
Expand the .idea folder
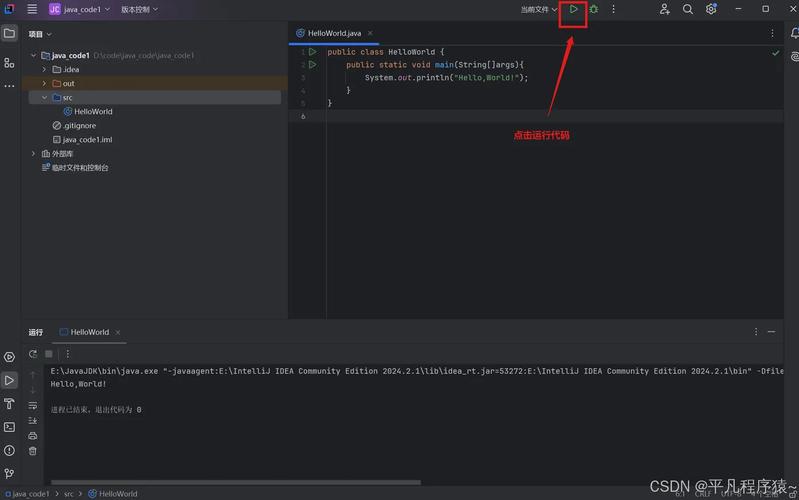[x=44, y=69]
